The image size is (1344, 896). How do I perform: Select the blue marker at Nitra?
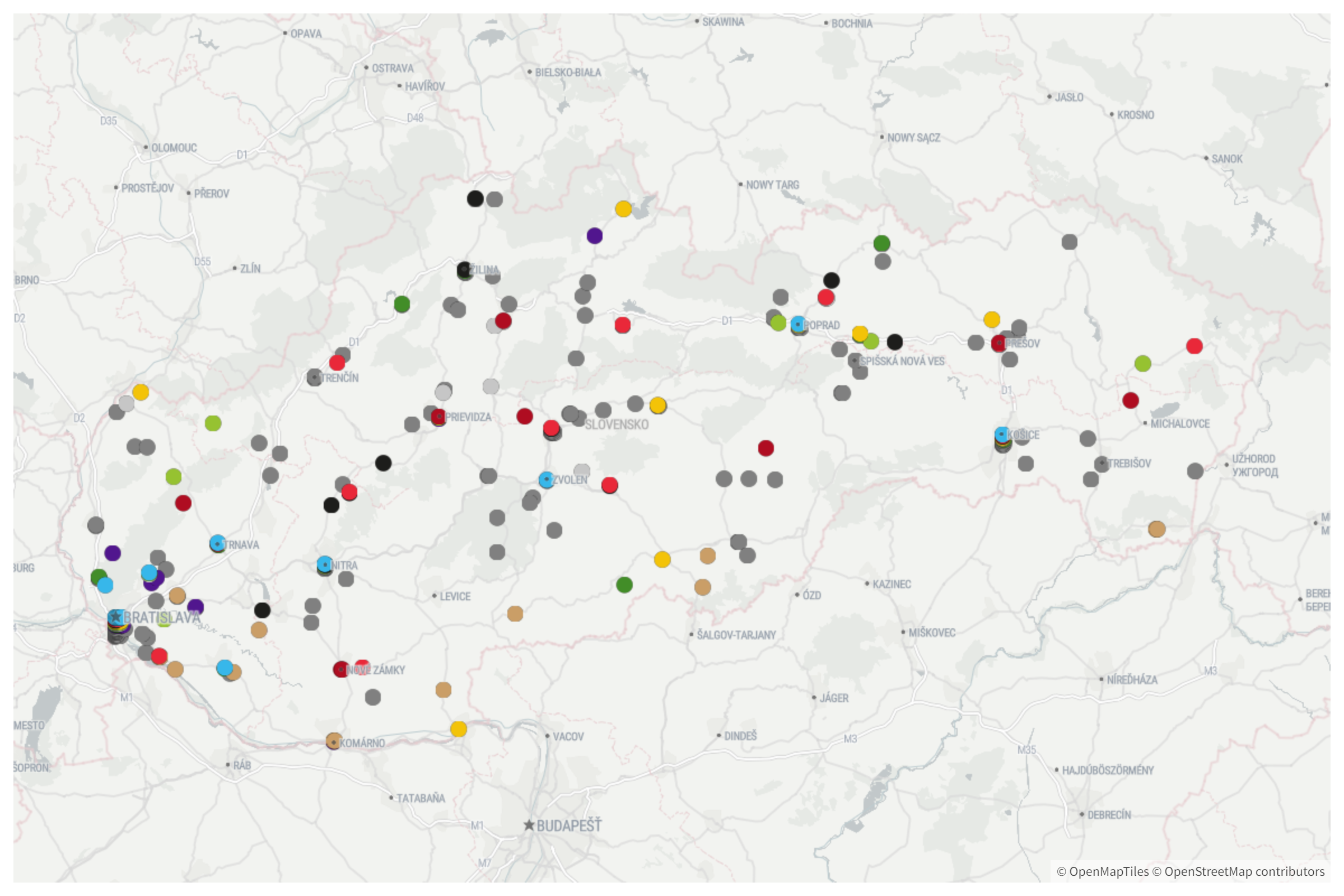325,566
